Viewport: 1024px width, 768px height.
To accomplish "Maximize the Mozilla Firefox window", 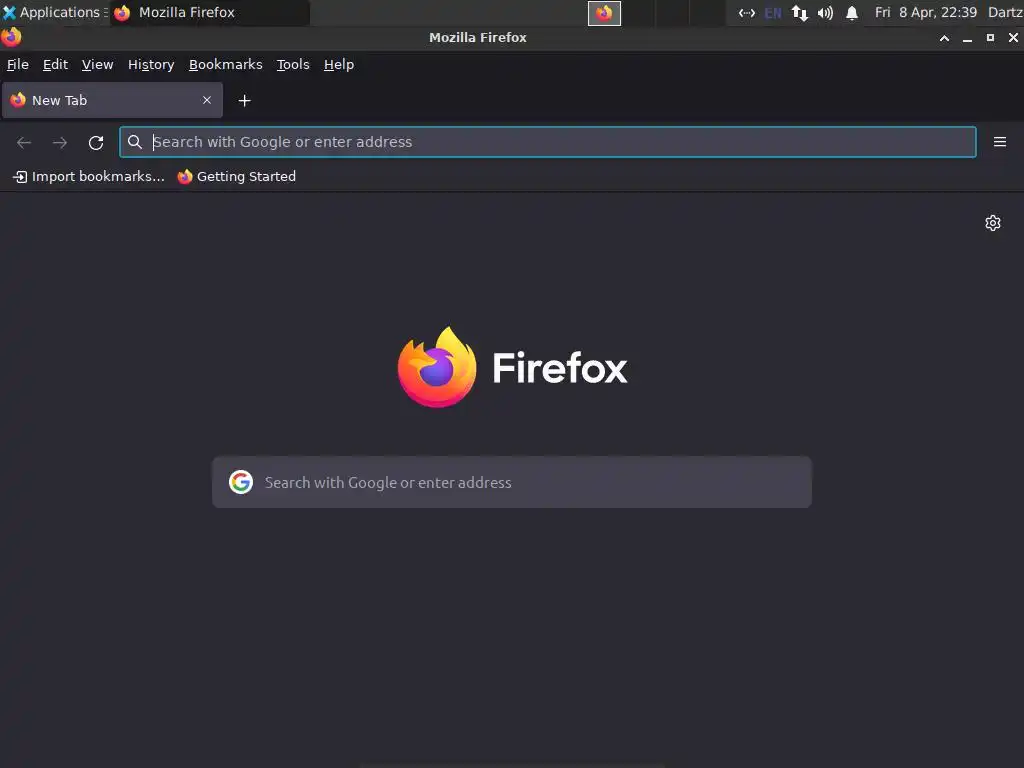I will [990, 38].
